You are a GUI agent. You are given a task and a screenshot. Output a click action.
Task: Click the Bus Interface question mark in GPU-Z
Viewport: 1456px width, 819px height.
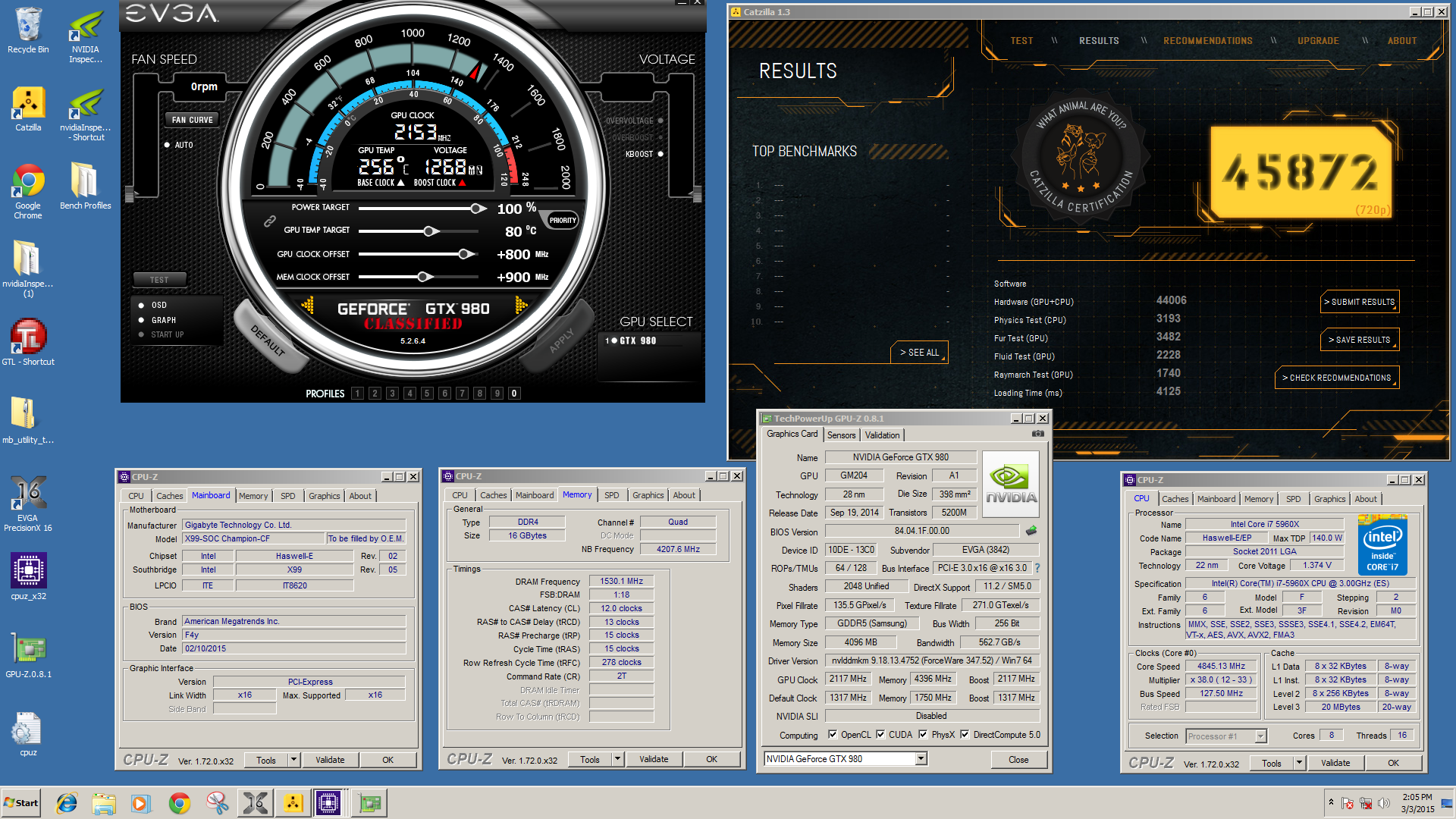tap(1037, 568)
